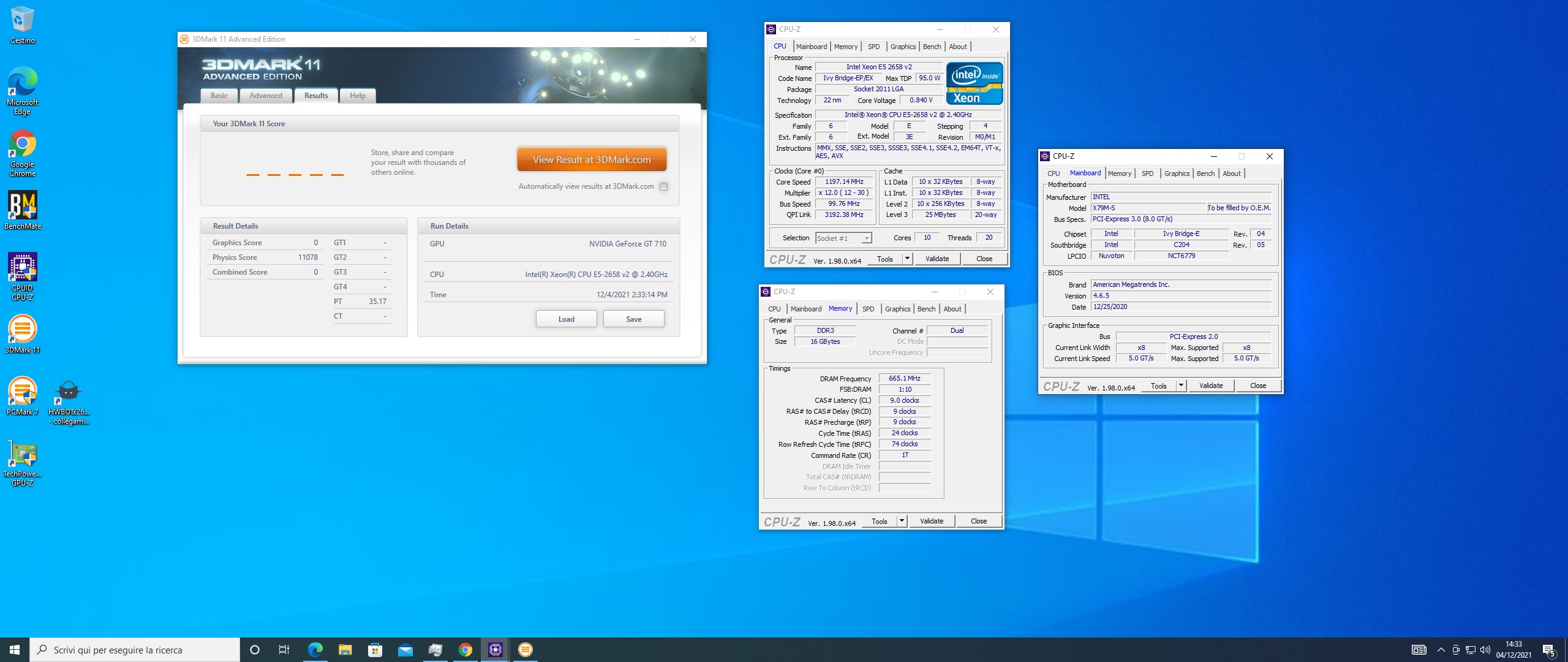Open network status tray icon
The width and height of the screenshot is (1568, 662).
[x=1471, y=650]
